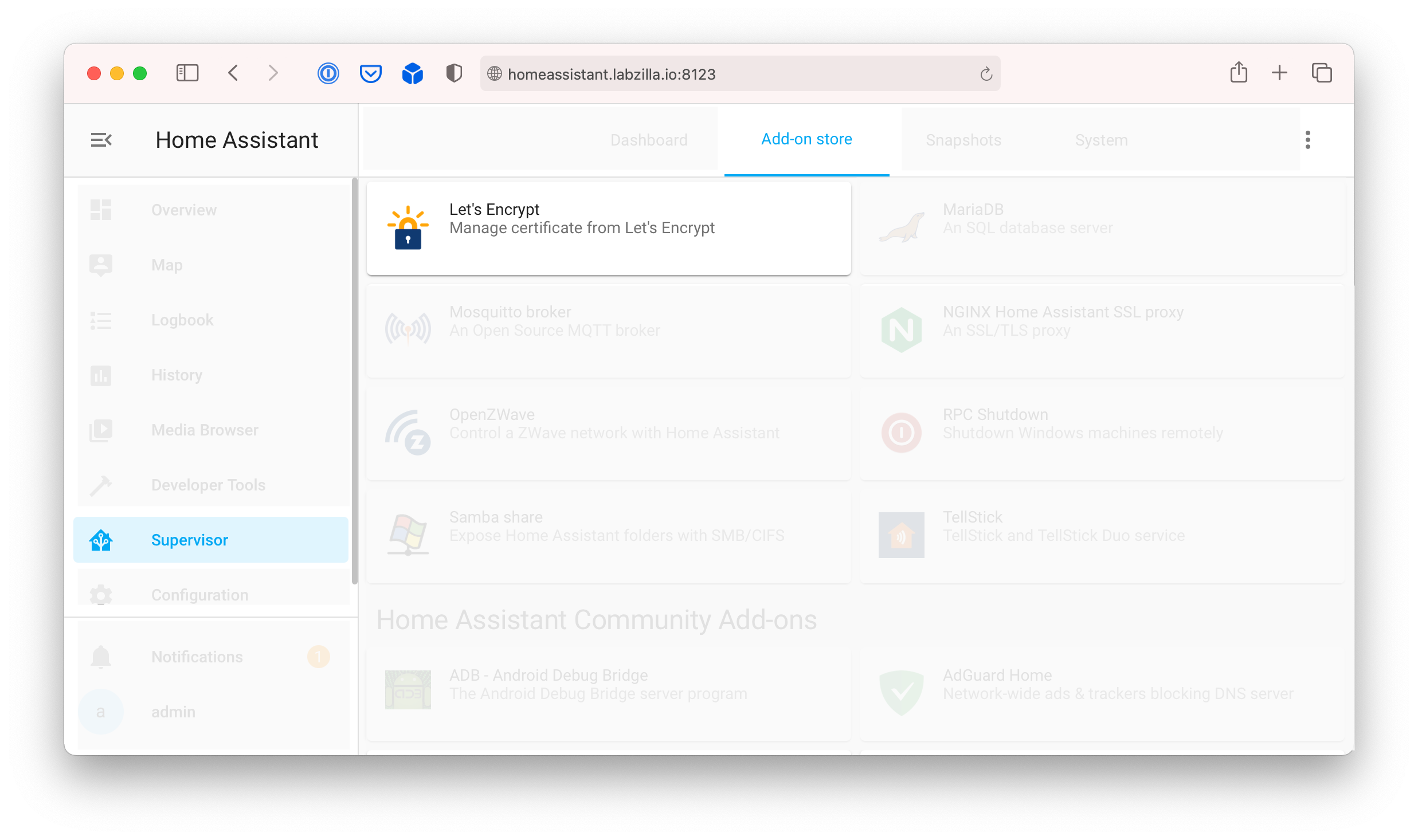Click the privacy shield icon
Image resolution: width=1418 pixels, height=840 pixels.
pos(454,73)
